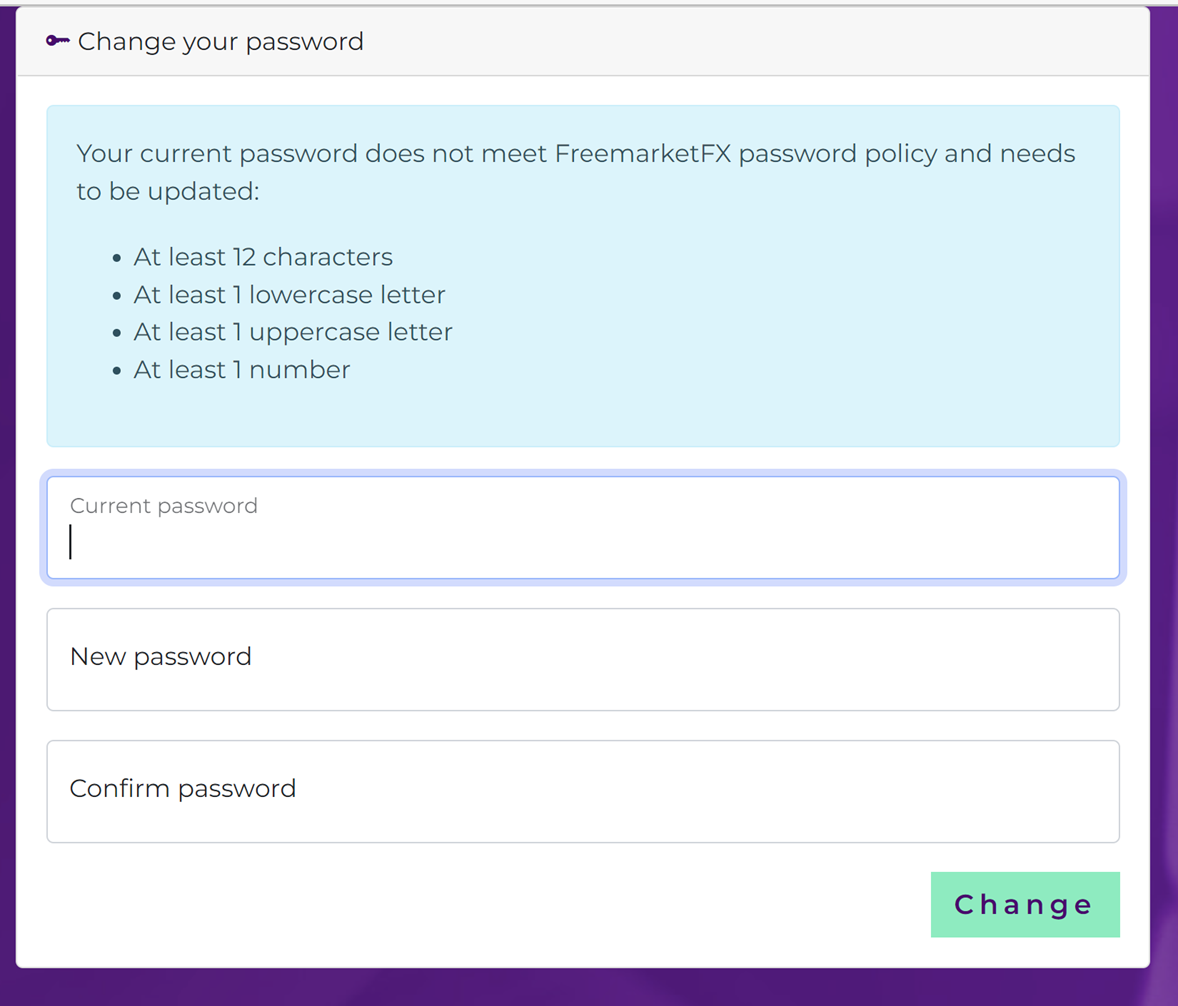Click the 'At least 1 lowercase letter' rule

pyautogui.click(x=289, y=295)
